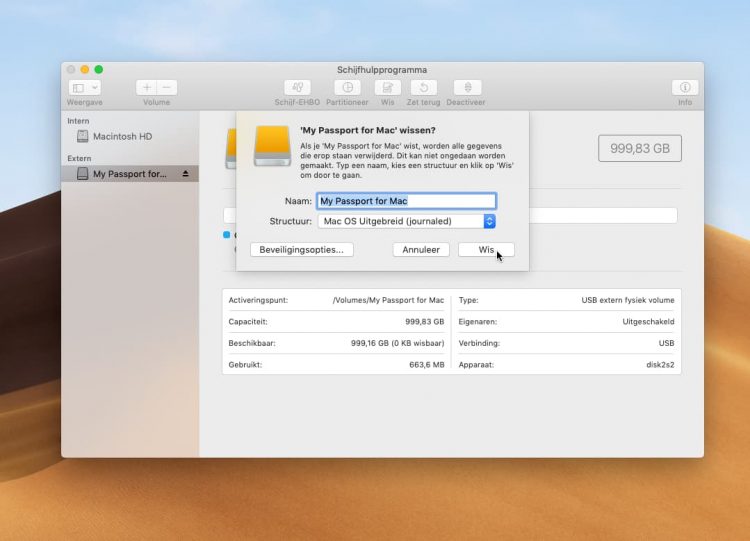
Task: Click the Wis erase icon in toolbar
Action: pyautogui.click(x=387, y=88)
